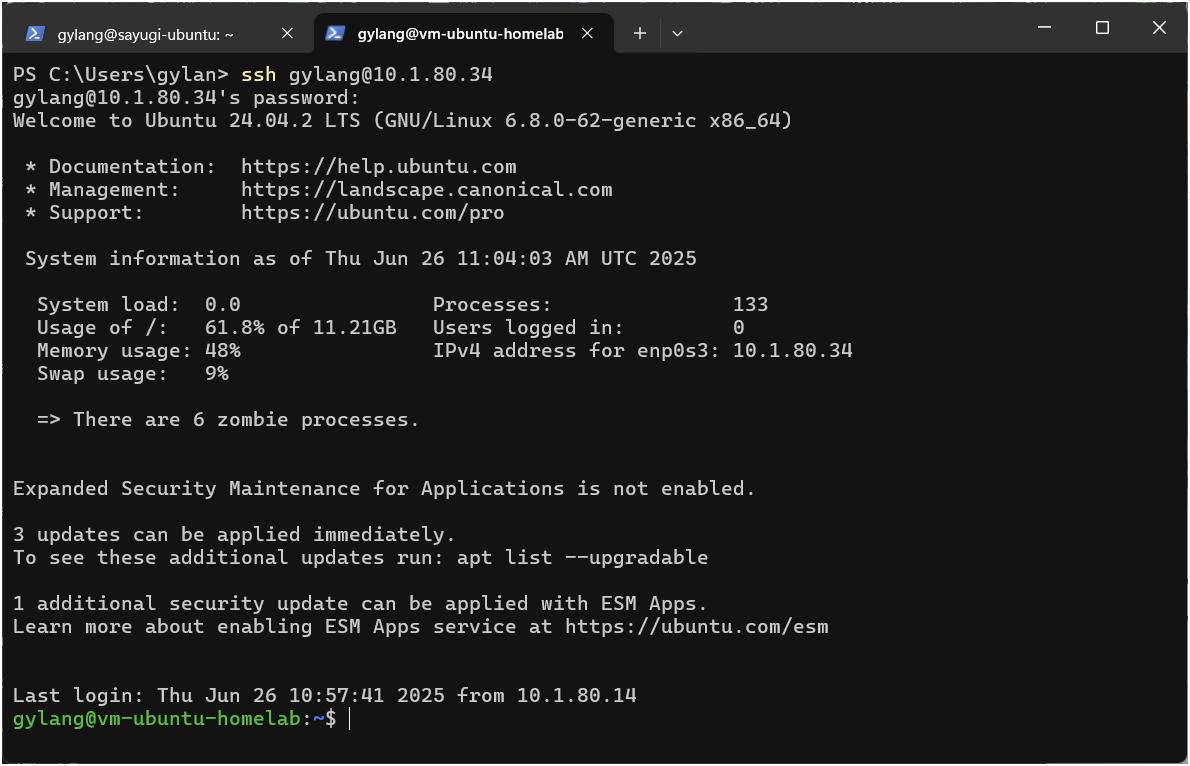
Task: Click the 'ssh gylang@10.1.80.34' command text
Action: [x=367, y=75]
